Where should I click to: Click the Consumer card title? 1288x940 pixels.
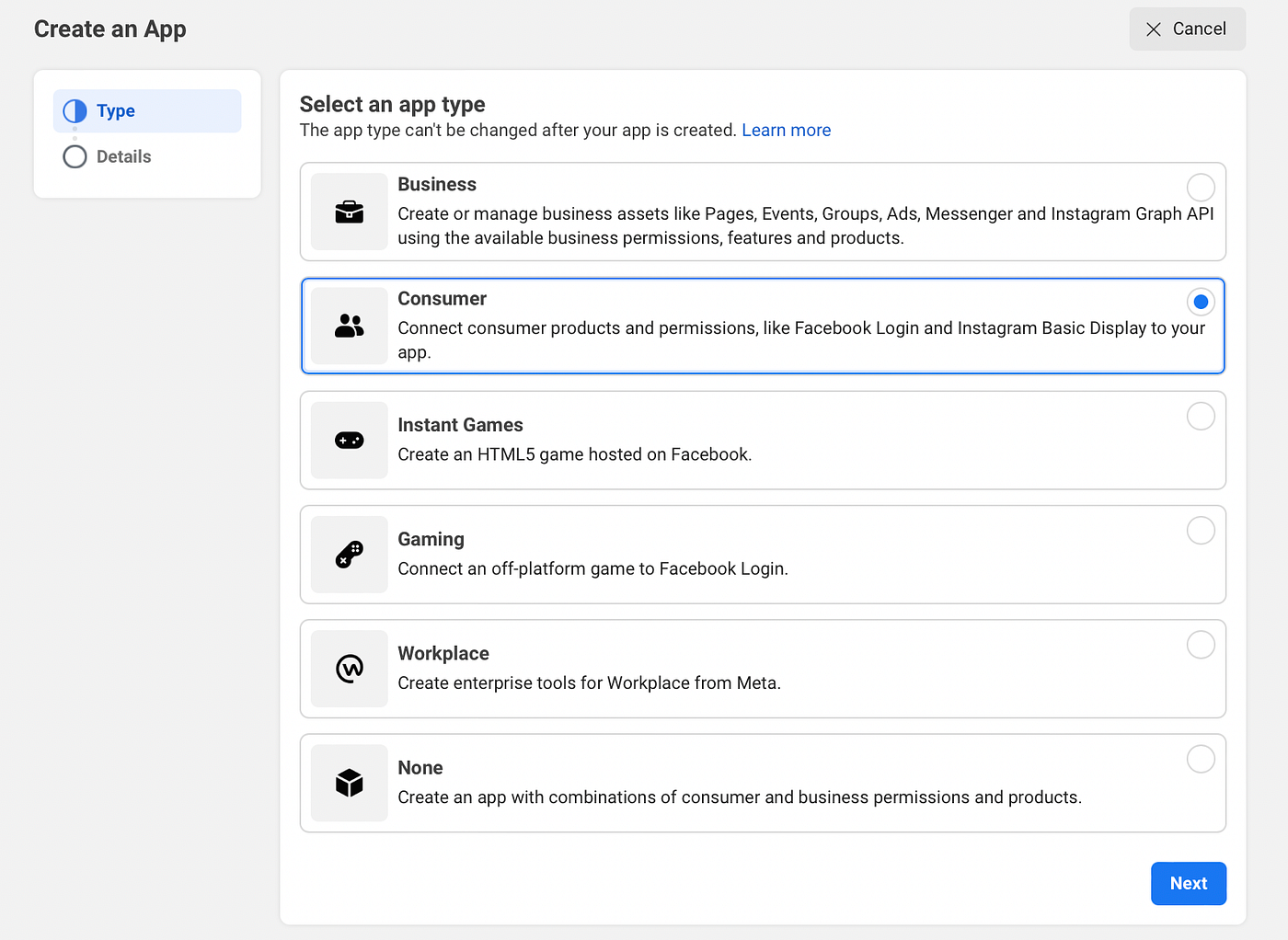(x=442, y=299)
